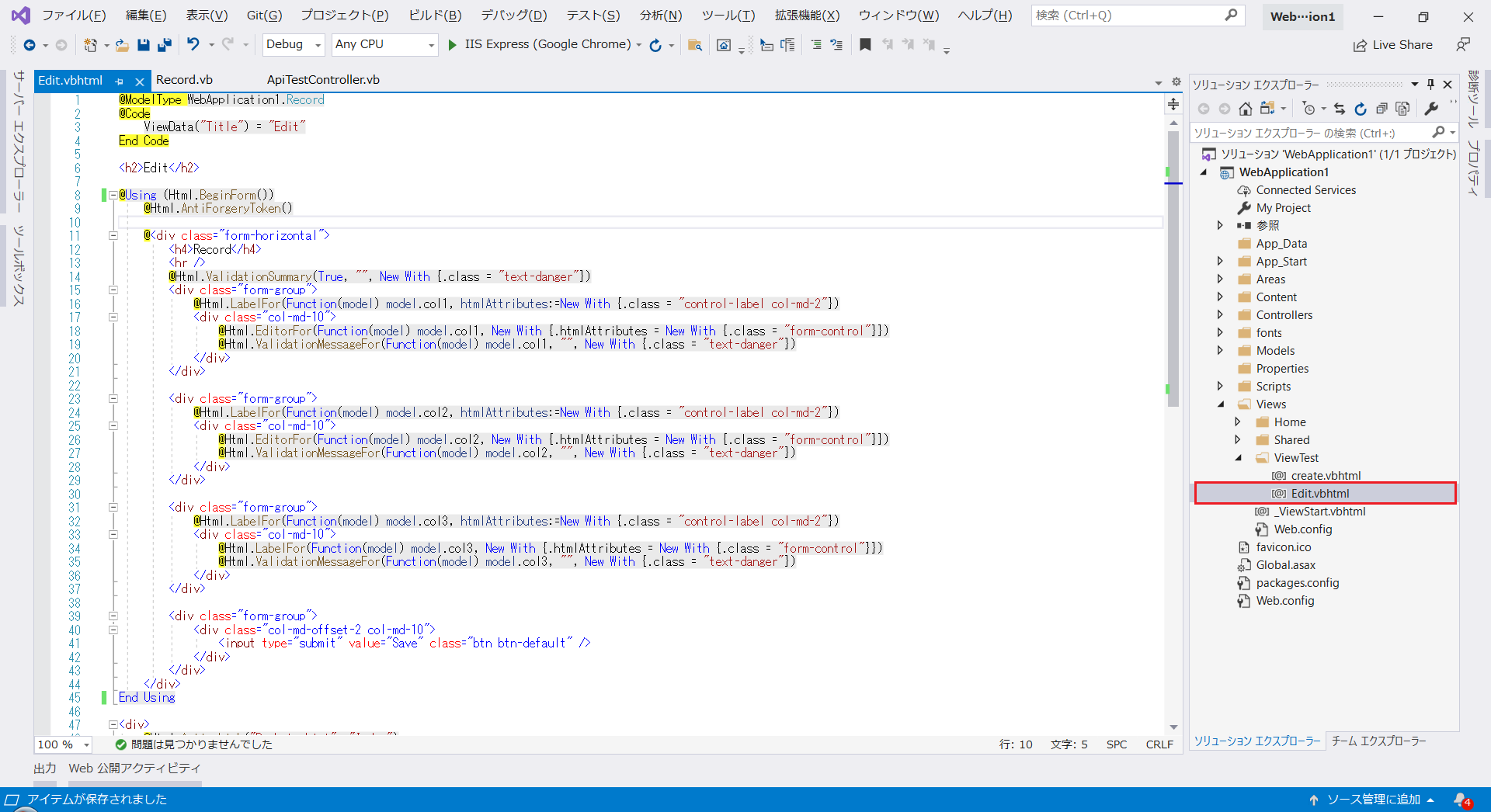The width and height of the screenshot is (1491, 812).
Task: Refresh the Solution Explorer
Action: click(1361, 109)
